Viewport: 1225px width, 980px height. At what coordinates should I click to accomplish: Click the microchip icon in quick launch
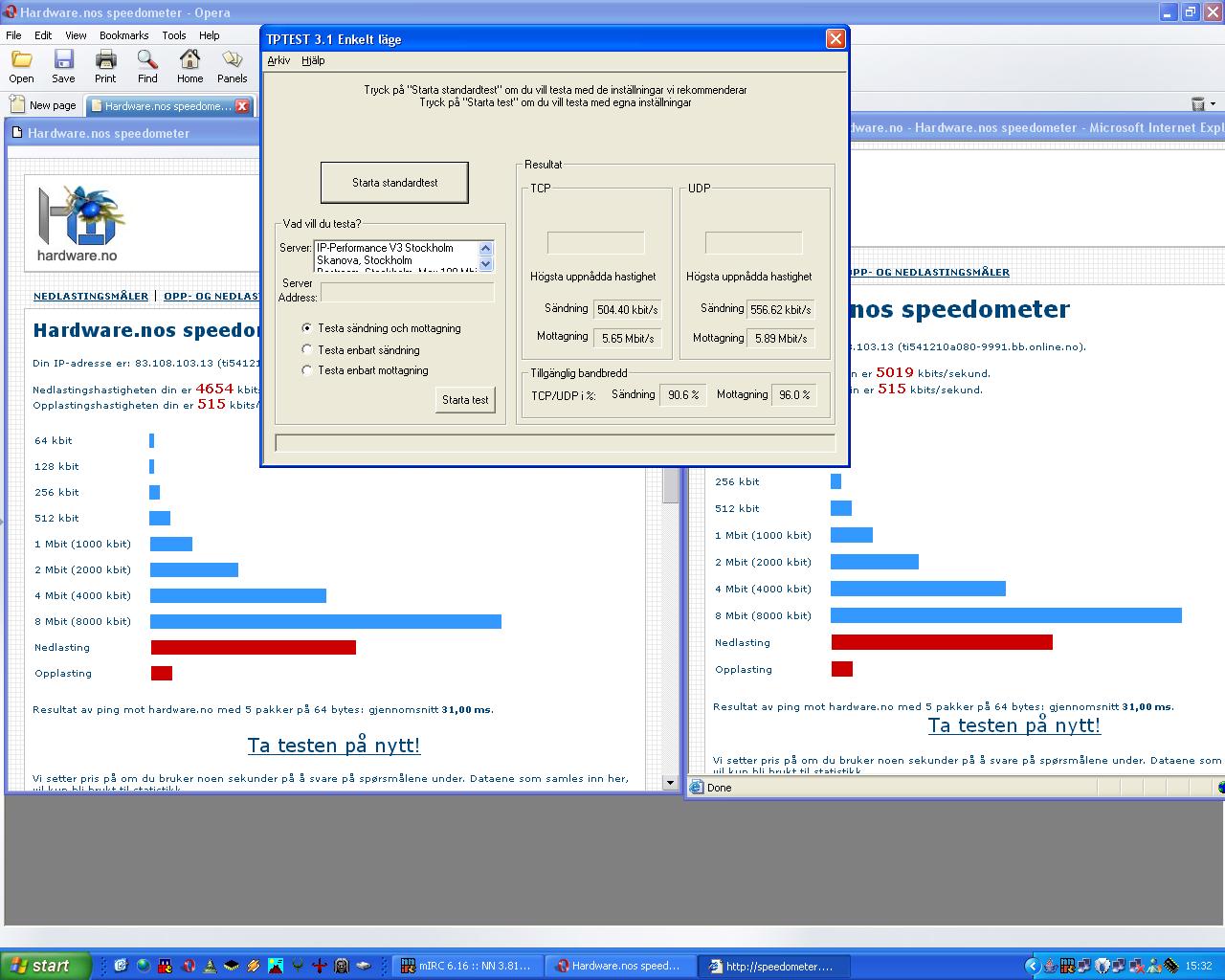tap(232, 966)
